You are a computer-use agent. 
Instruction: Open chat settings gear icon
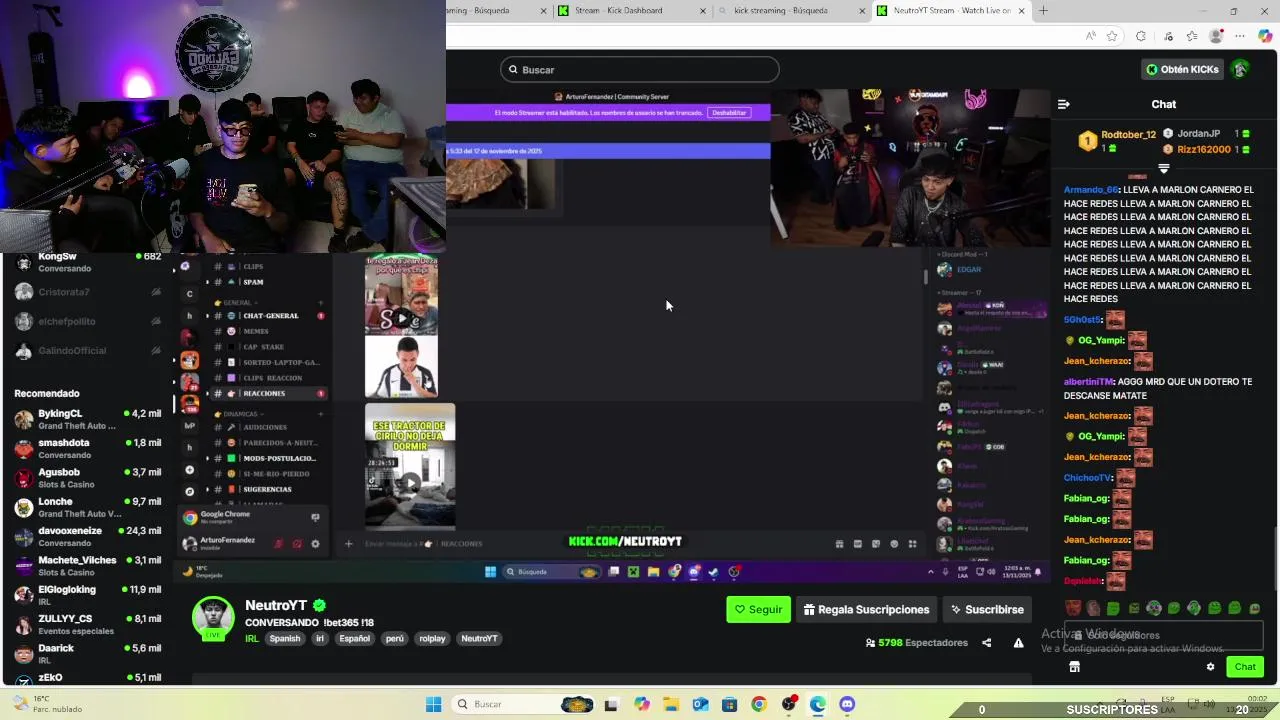tap(1210, 667)
